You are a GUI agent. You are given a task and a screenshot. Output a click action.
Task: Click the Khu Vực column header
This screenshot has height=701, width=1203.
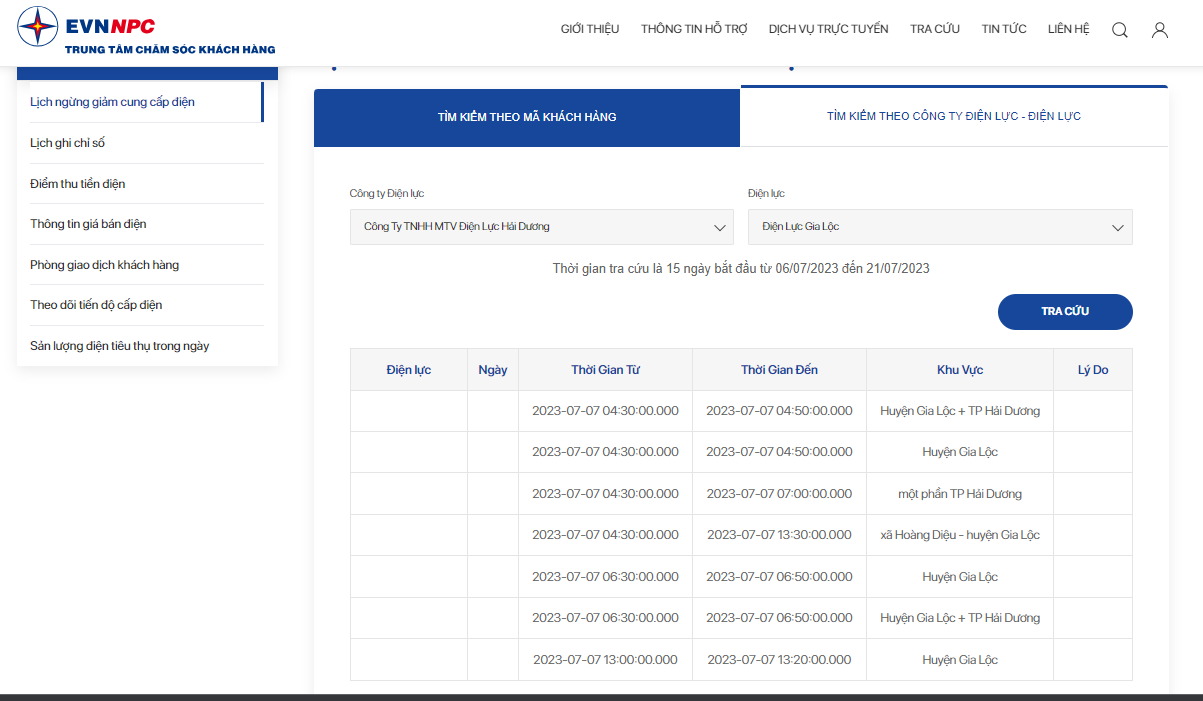[960, 370]
